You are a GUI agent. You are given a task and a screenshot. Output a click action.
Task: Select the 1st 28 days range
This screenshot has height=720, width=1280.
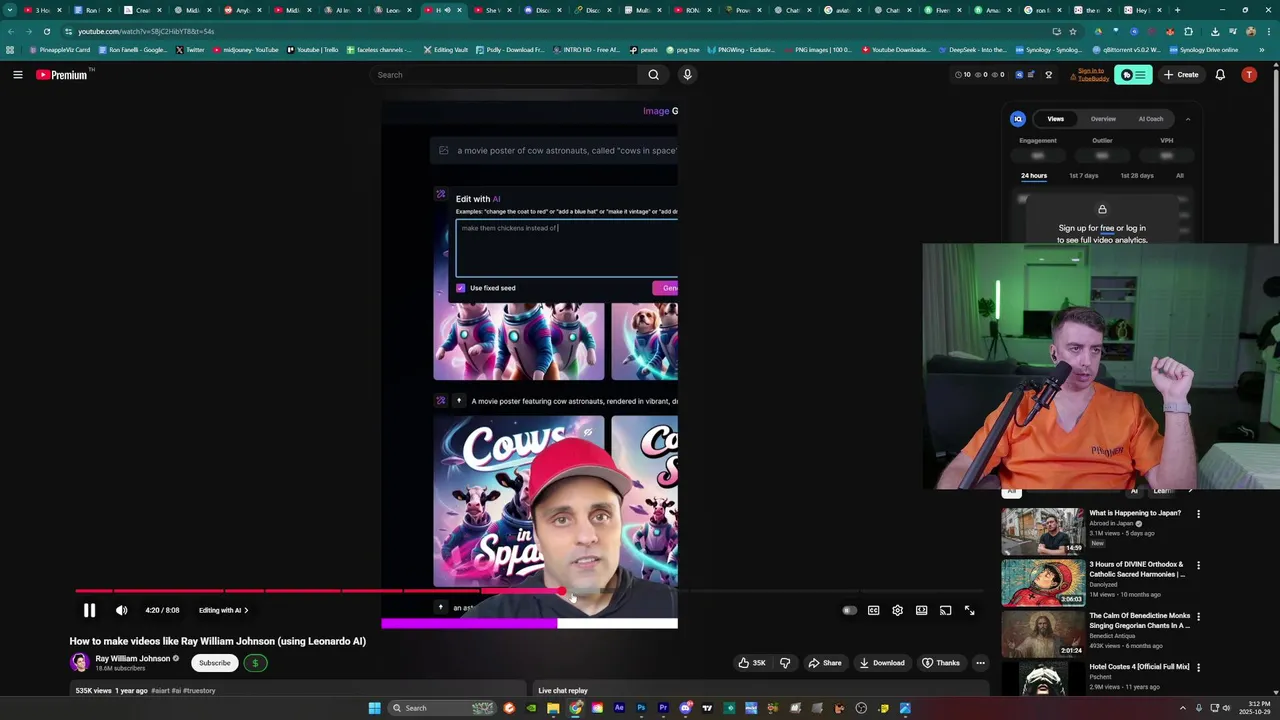tap(1136, 176)
